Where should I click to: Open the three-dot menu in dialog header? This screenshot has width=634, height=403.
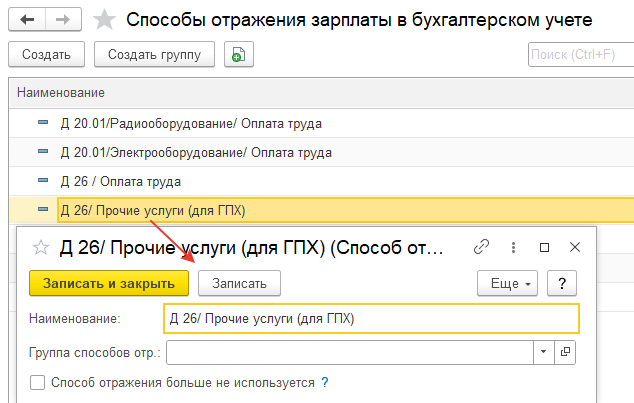[x=513, y=247]
